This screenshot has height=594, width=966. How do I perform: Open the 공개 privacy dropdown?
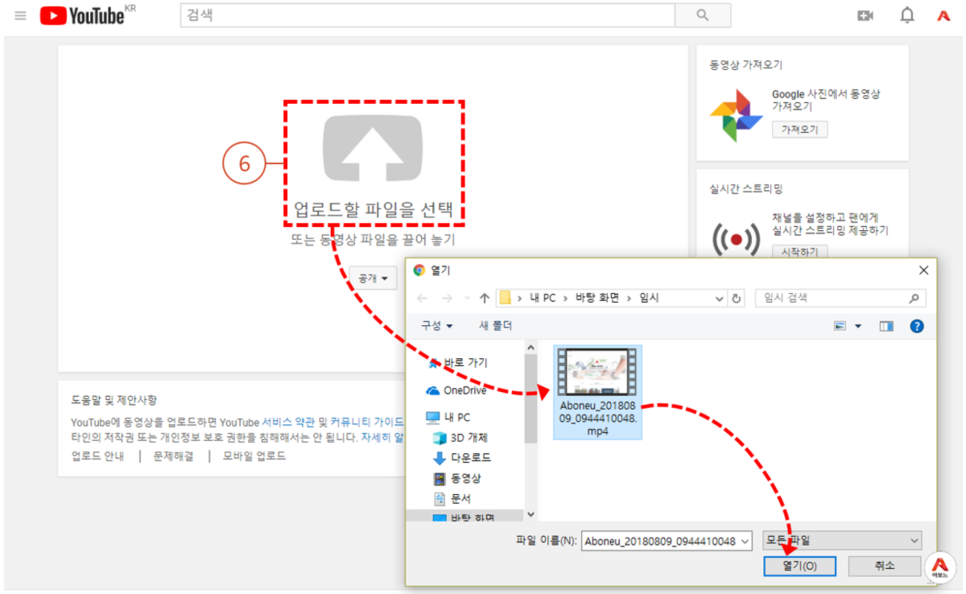pos(373,279)
